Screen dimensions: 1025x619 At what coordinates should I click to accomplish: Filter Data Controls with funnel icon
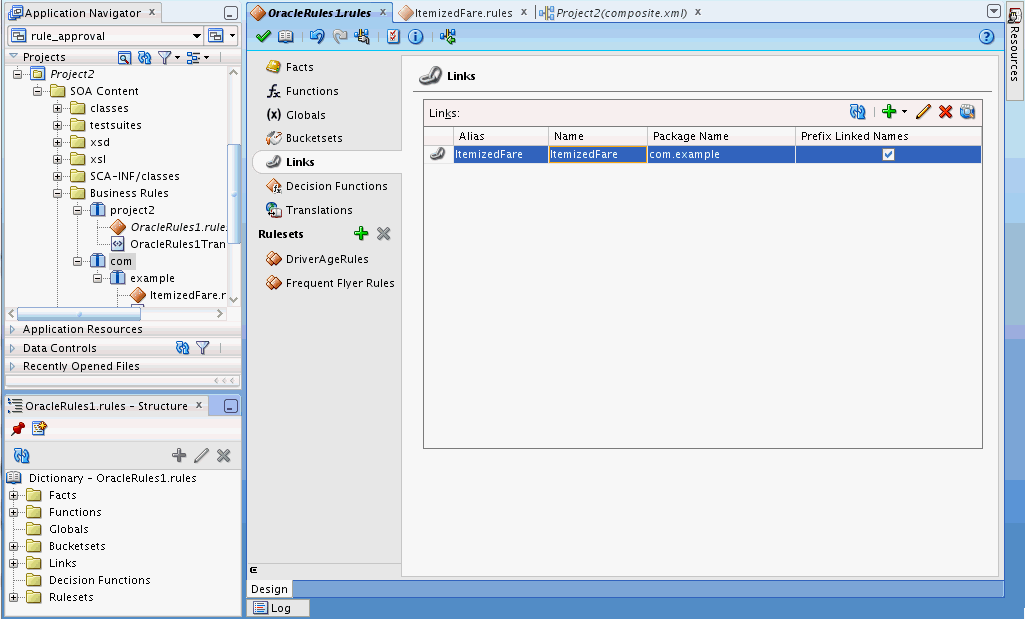point(203,348)
